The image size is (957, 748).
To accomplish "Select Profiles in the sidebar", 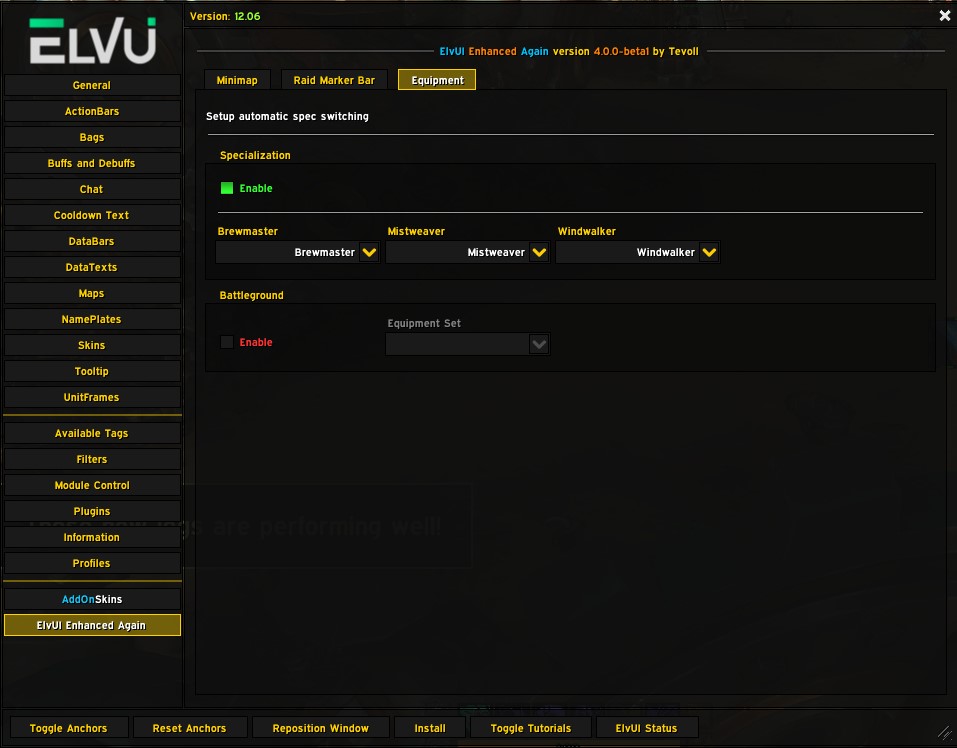I will coord(92,563).
